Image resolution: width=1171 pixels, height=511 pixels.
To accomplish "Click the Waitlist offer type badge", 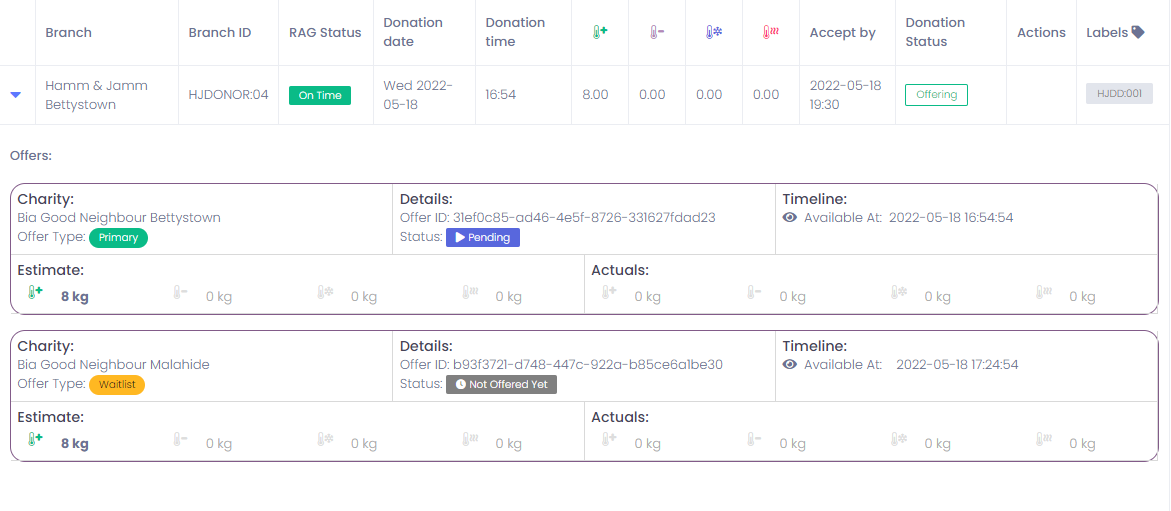I will click(x=117, y=385).
